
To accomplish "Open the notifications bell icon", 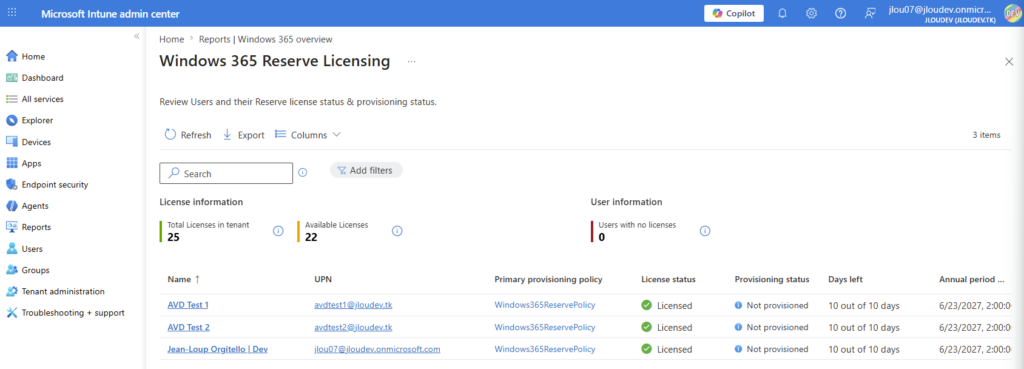I will pos(782,14).
